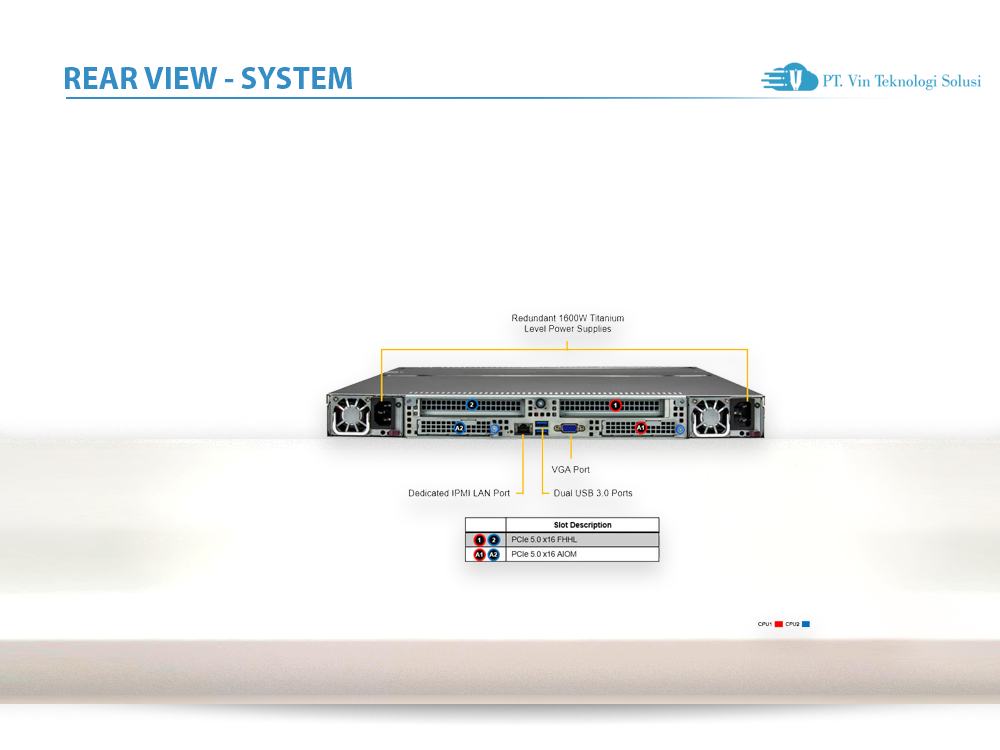Click the cloud logo icon of Vin Teknologi

(790, 77)
